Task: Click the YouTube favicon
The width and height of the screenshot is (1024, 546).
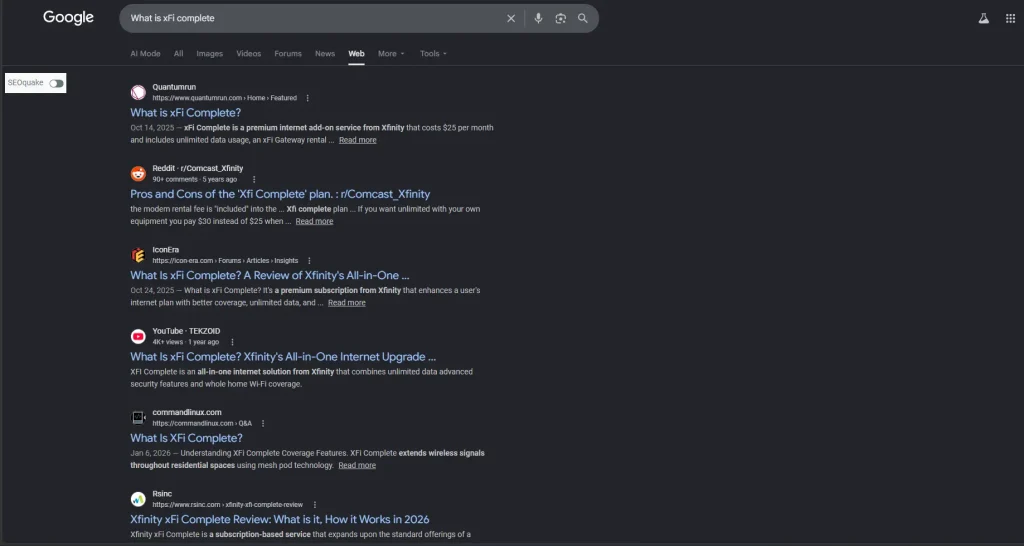Action: 138,336
